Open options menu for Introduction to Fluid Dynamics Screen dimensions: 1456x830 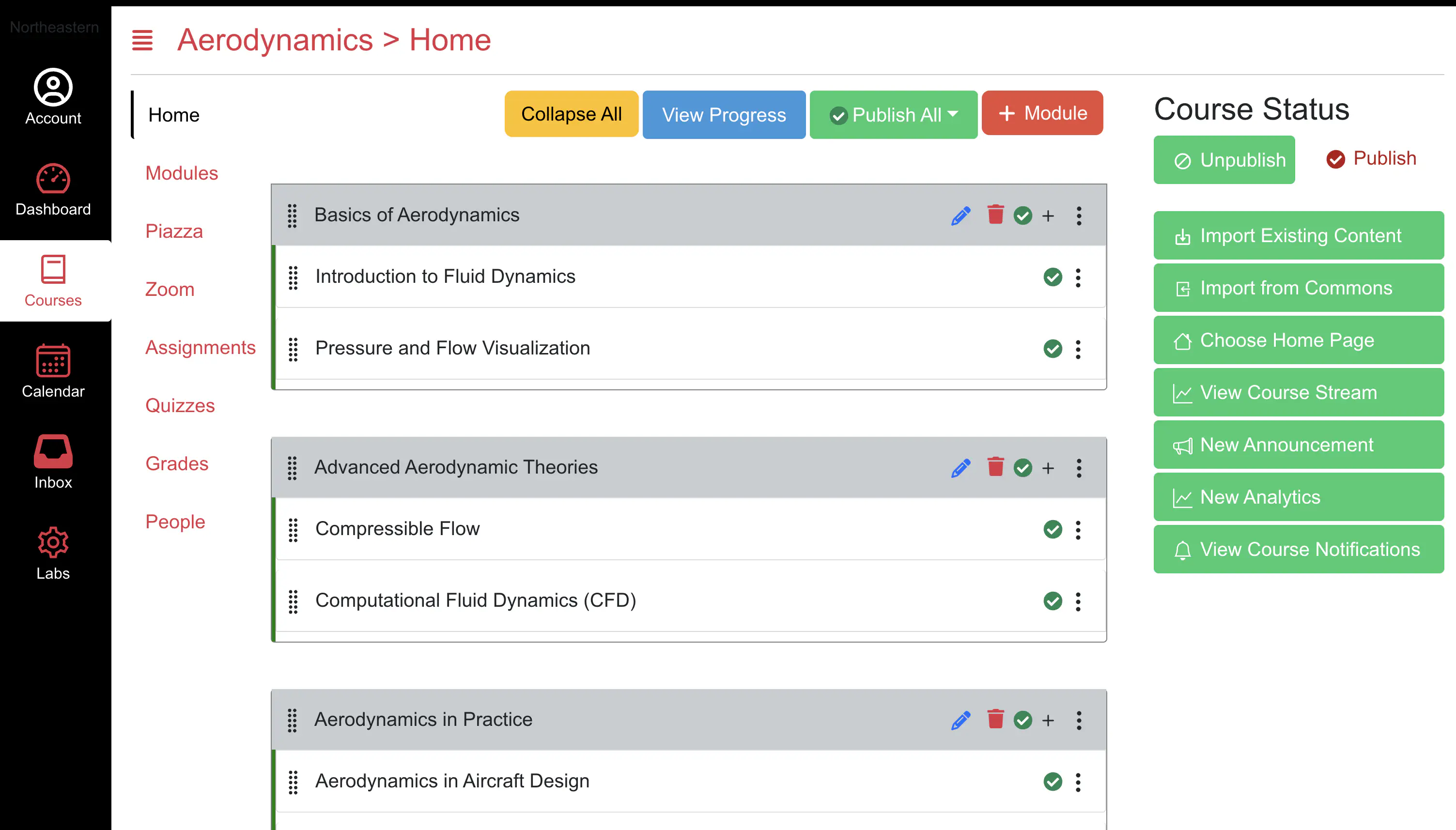1077,277
